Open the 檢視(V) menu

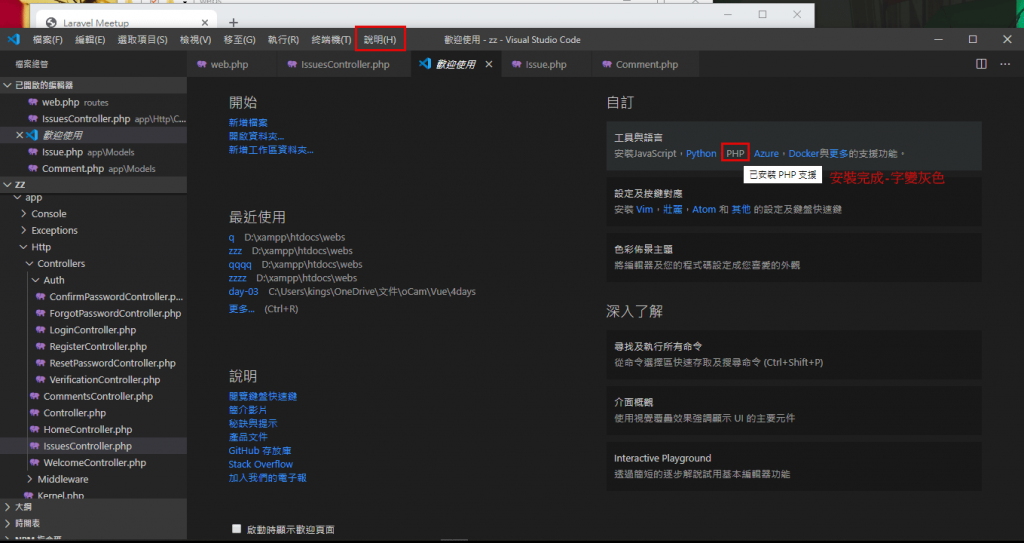click(195, 39)
